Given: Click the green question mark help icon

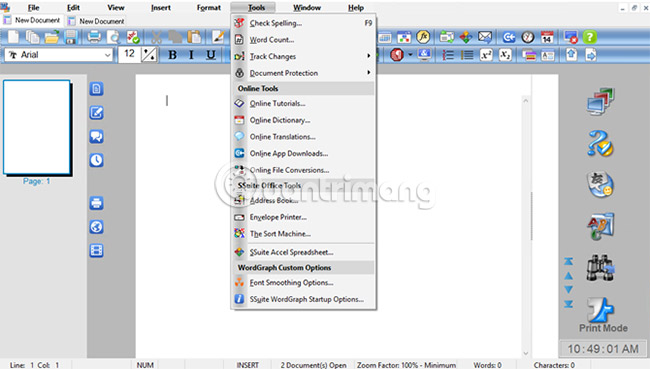Looking at the screenshot, I should pos(589,37).
